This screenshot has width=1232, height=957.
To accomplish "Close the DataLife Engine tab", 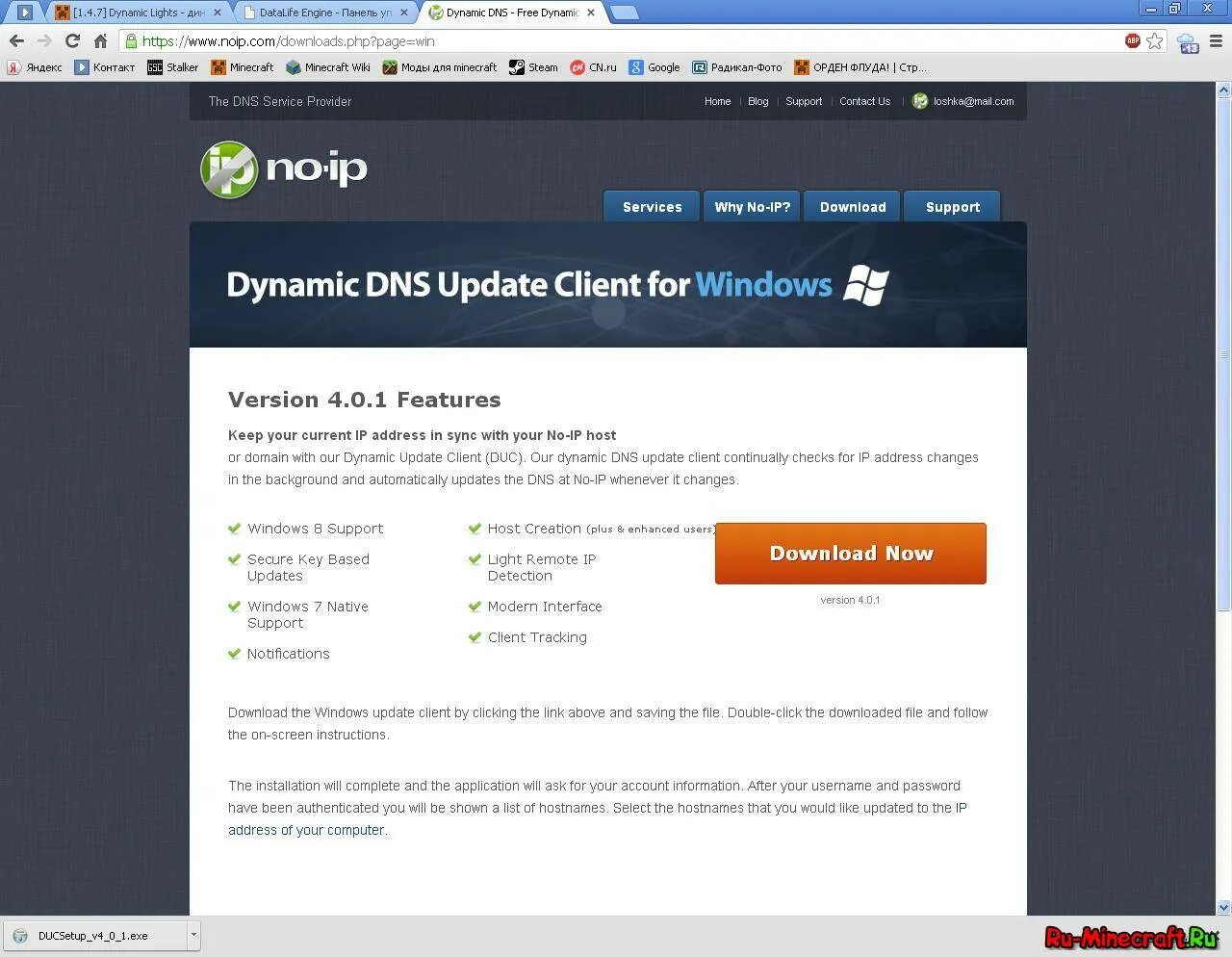I will [x=404, y=13].
